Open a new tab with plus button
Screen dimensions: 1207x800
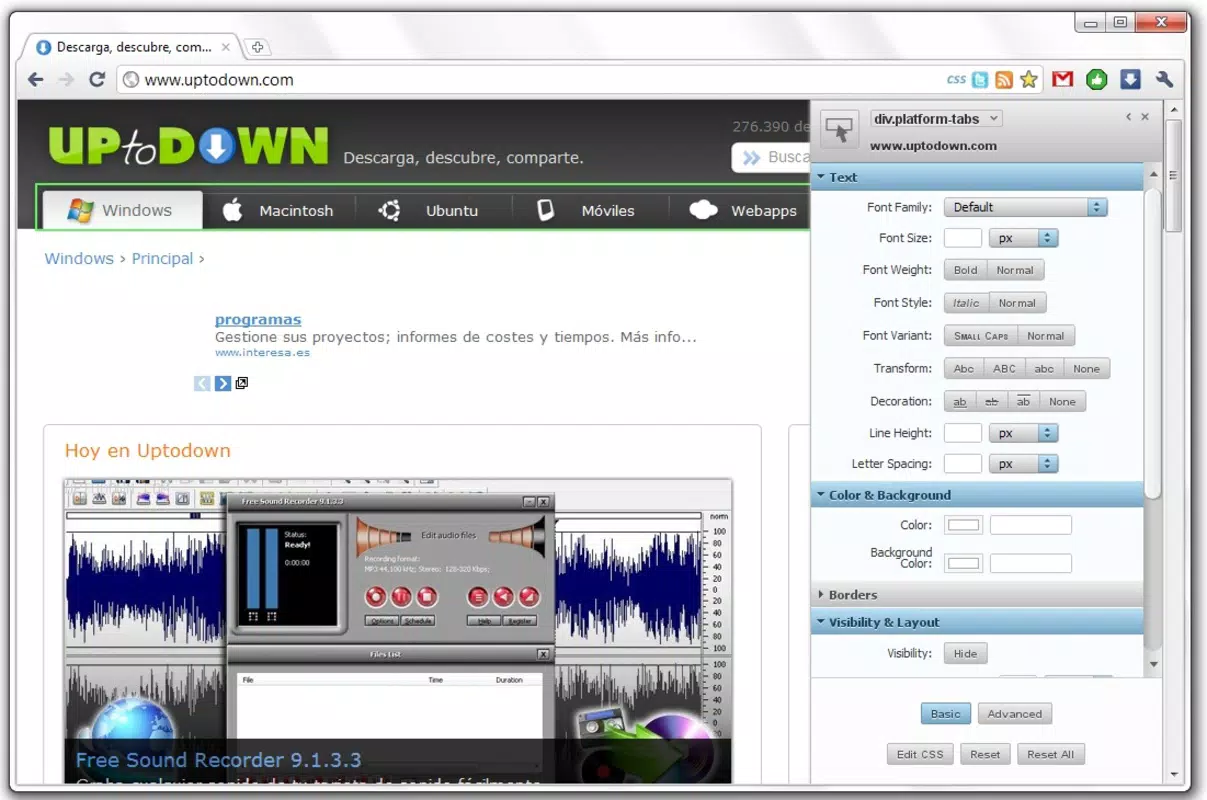(x=257, y=47)
